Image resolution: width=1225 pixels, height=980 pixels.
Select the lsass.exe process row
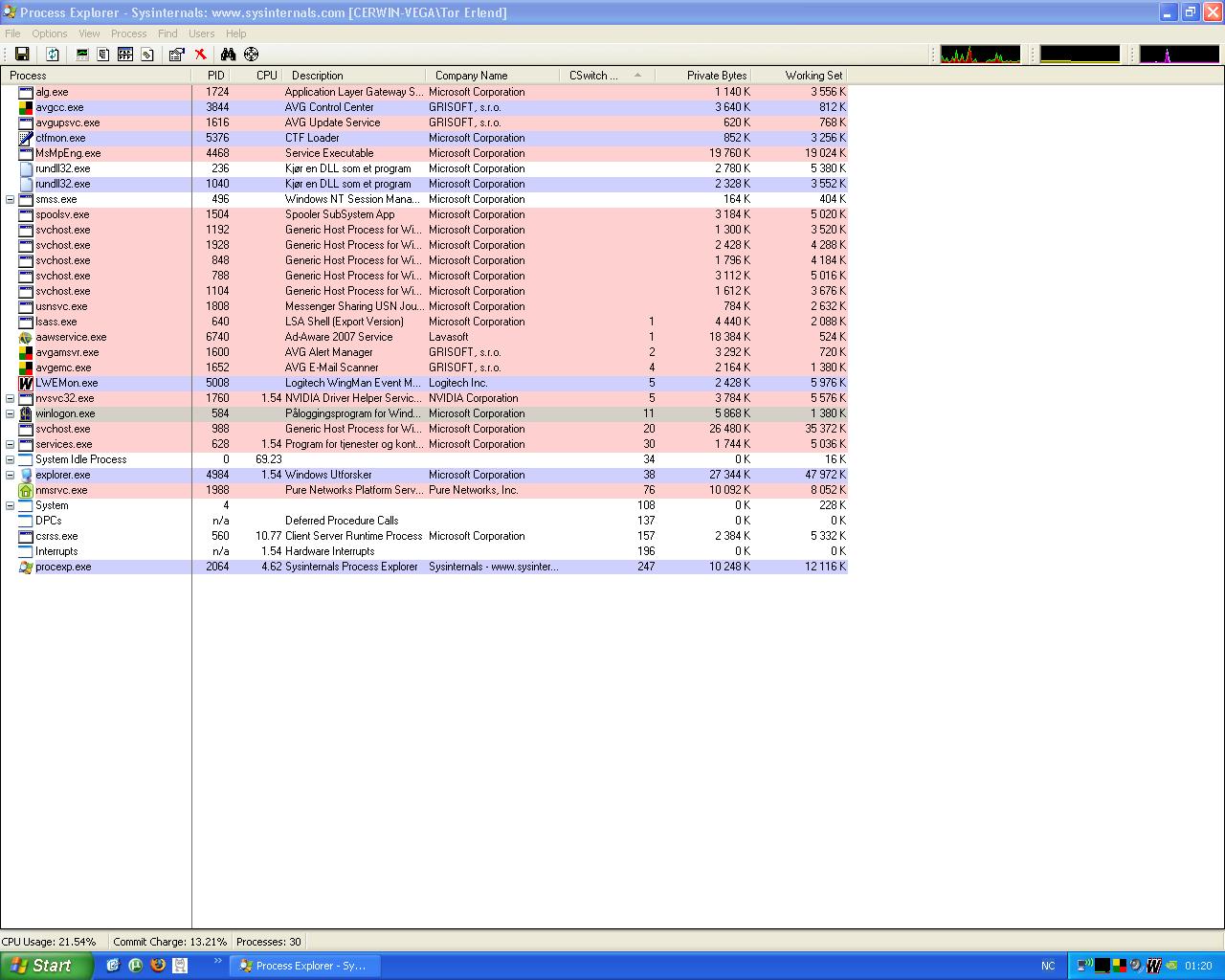click(424, 322)
